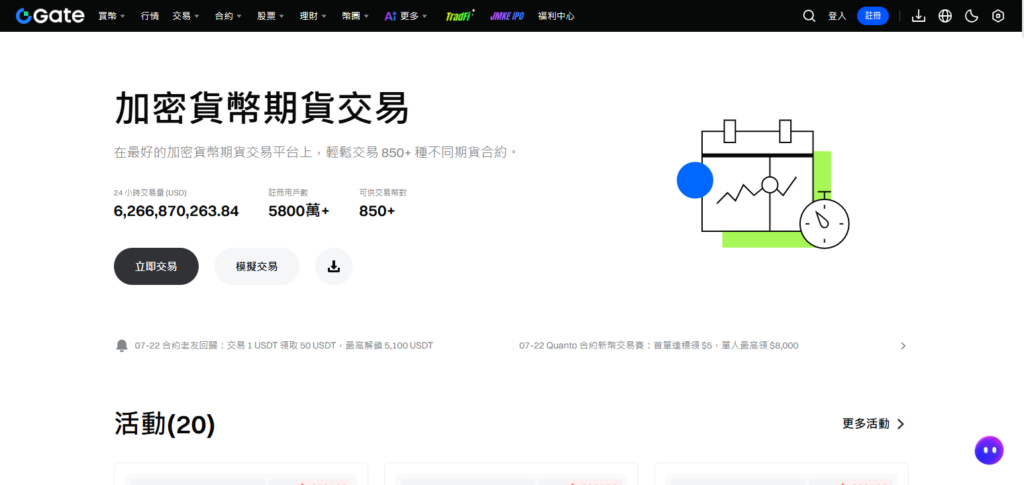This screenshot has height=485, width=1024.
Task: Open the JMKE IPO menu item
Action: point(507,16)
